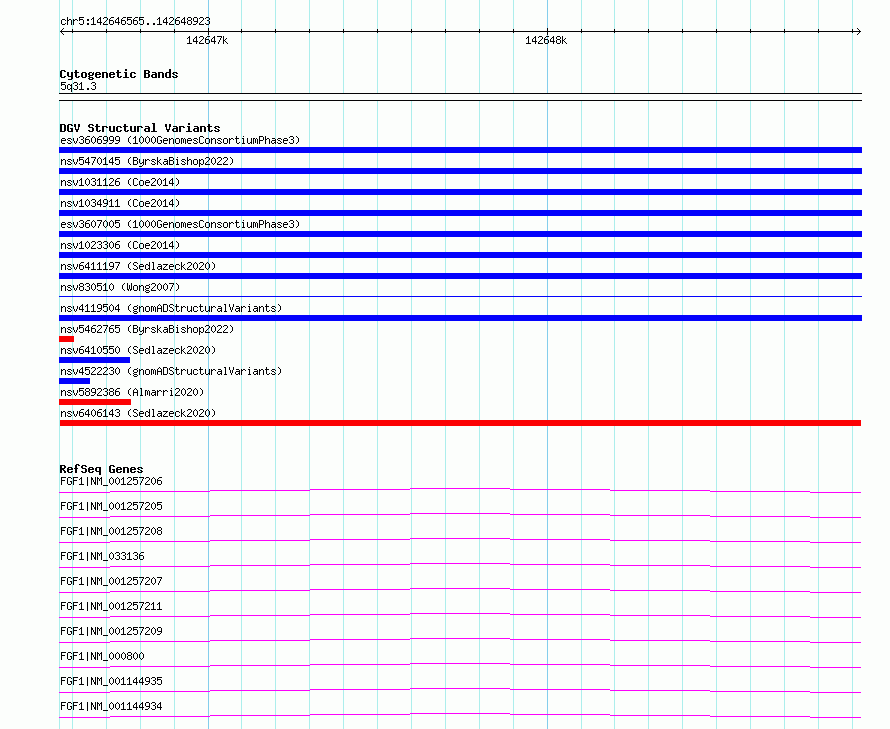Open transcript FGF1|NM_000800
Viewport: 890px width, 729px height.
pyautogui.click(x=102, y=656)
